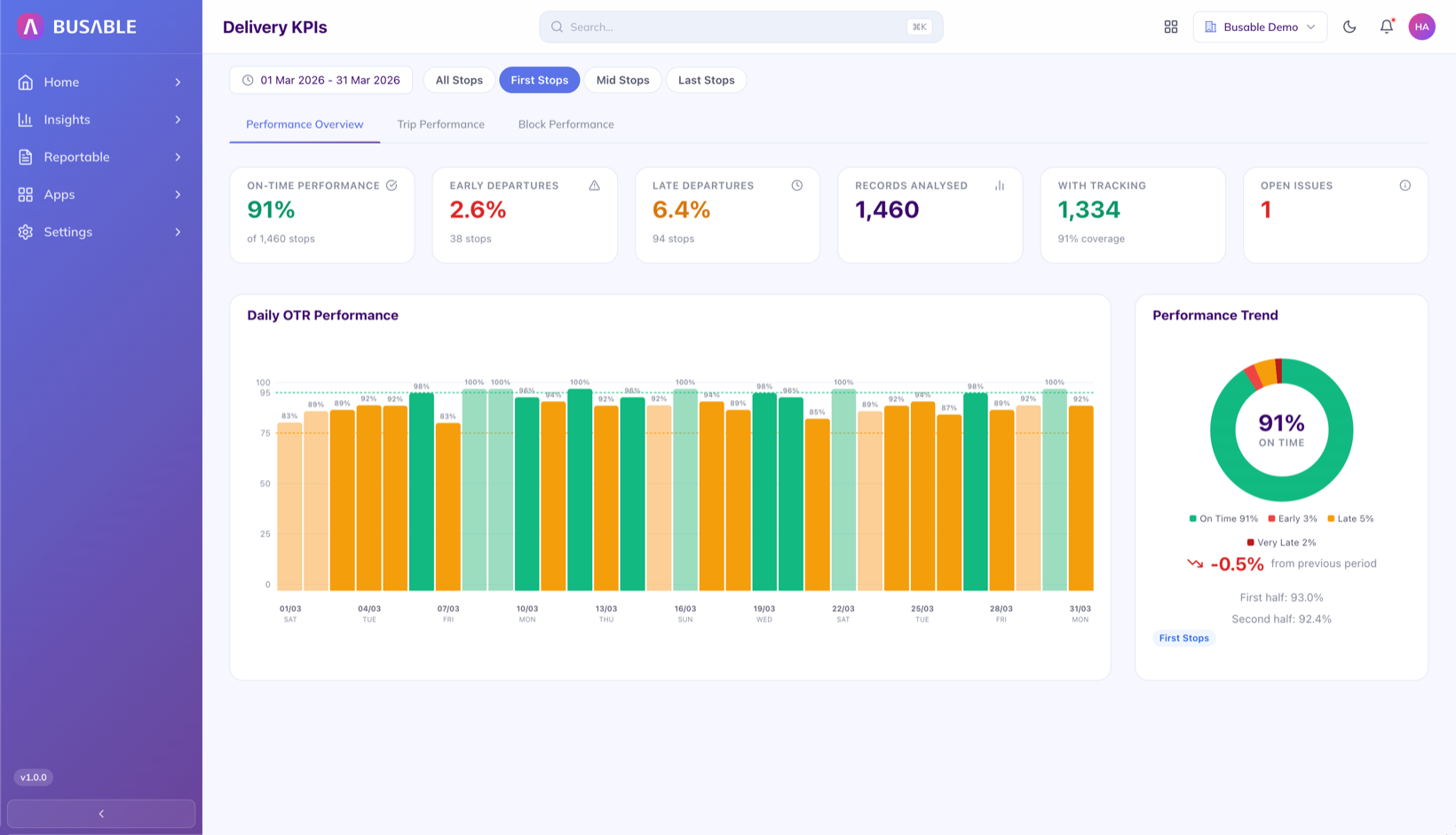The image size is (1456, 835).
Task: Click the green On Time legend swatch
Action: coord(1193,519)
